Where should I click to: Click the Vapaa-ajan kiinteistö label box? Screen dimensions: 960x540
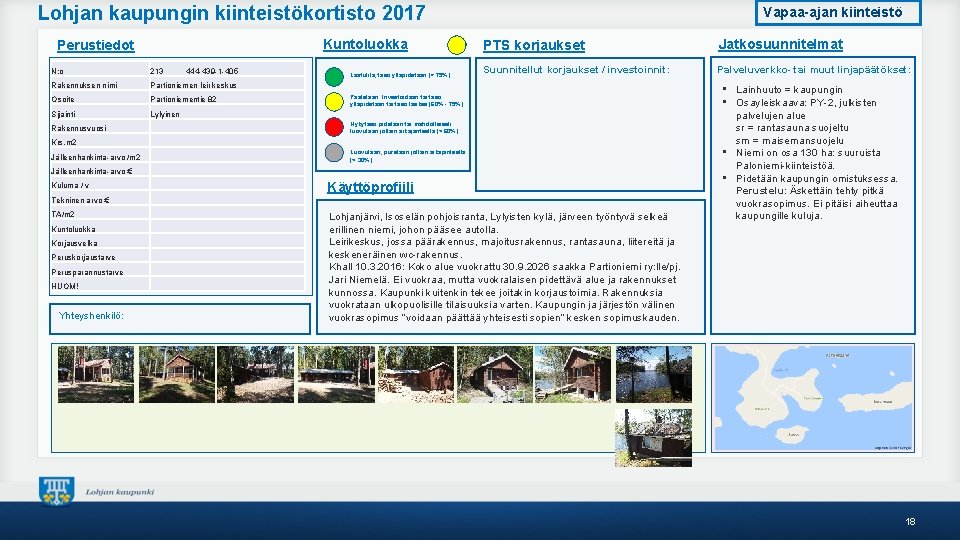838,12
